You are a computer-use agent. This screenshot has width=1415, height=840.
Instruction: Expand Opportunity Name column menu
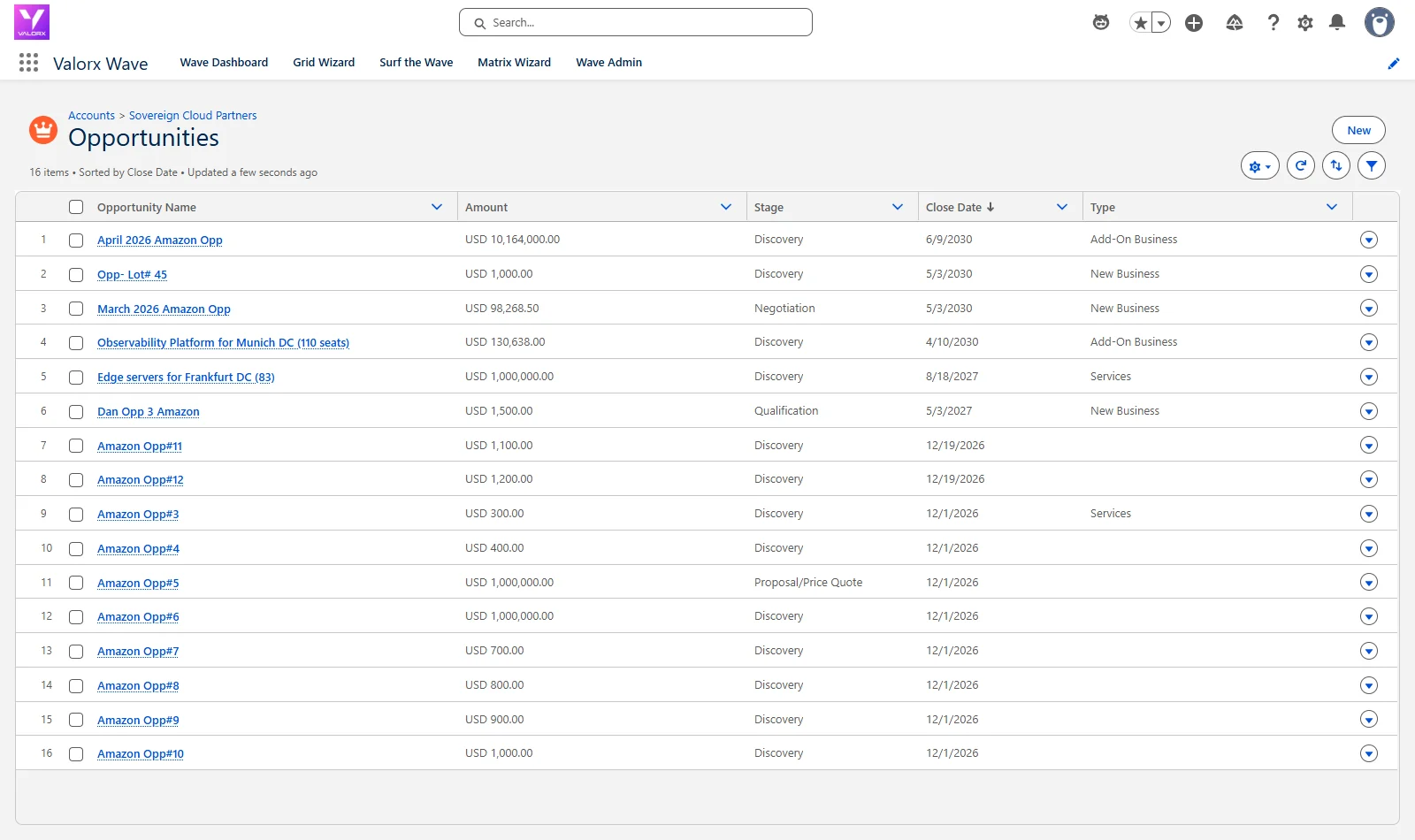coord(437,207)
